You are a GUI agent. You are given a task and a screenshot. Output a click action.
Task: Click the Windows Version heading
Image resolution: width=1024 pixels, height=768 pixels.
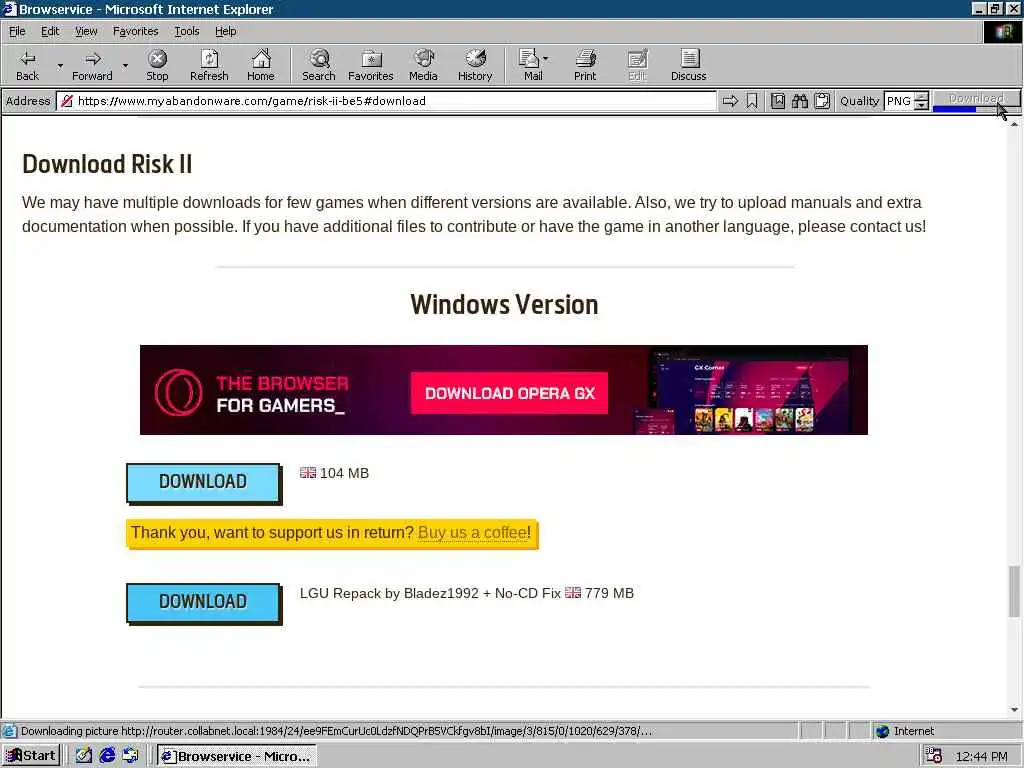(504, 305)
